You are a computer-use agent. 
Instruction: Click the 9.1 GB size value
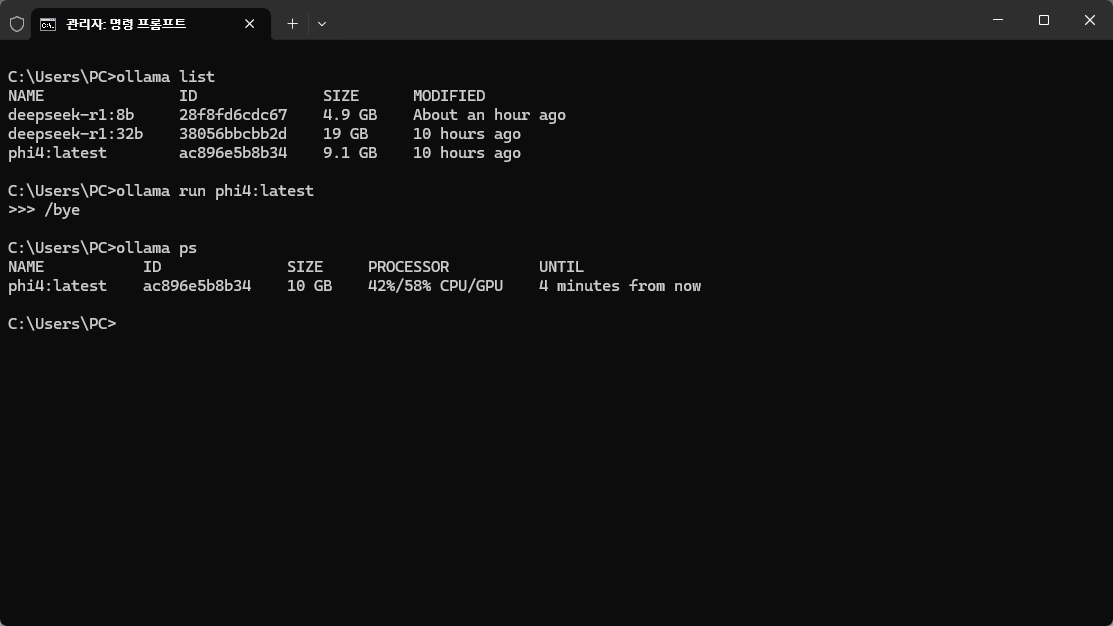click(x=350, y=153)
